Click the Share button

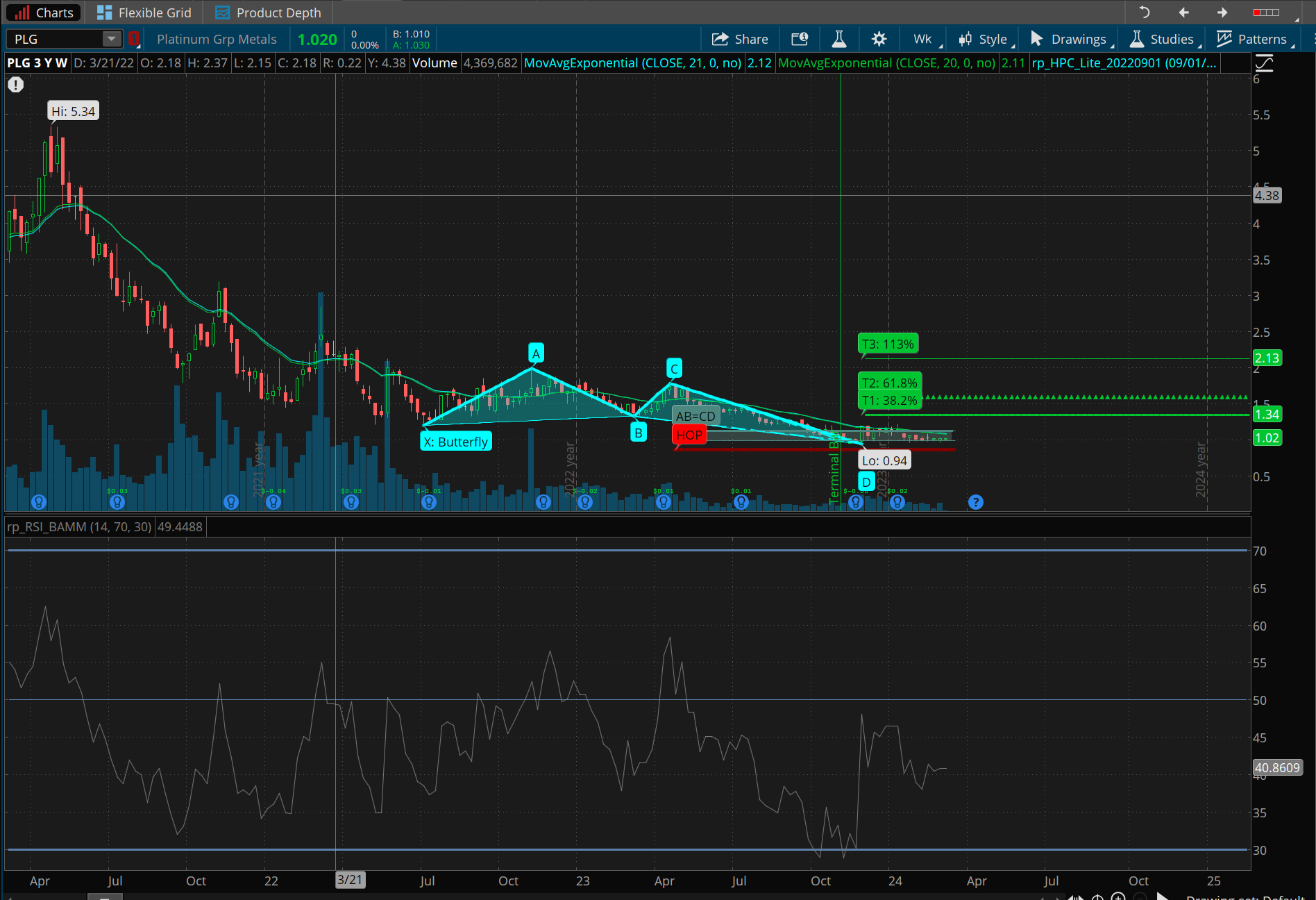tap(740, 39)
